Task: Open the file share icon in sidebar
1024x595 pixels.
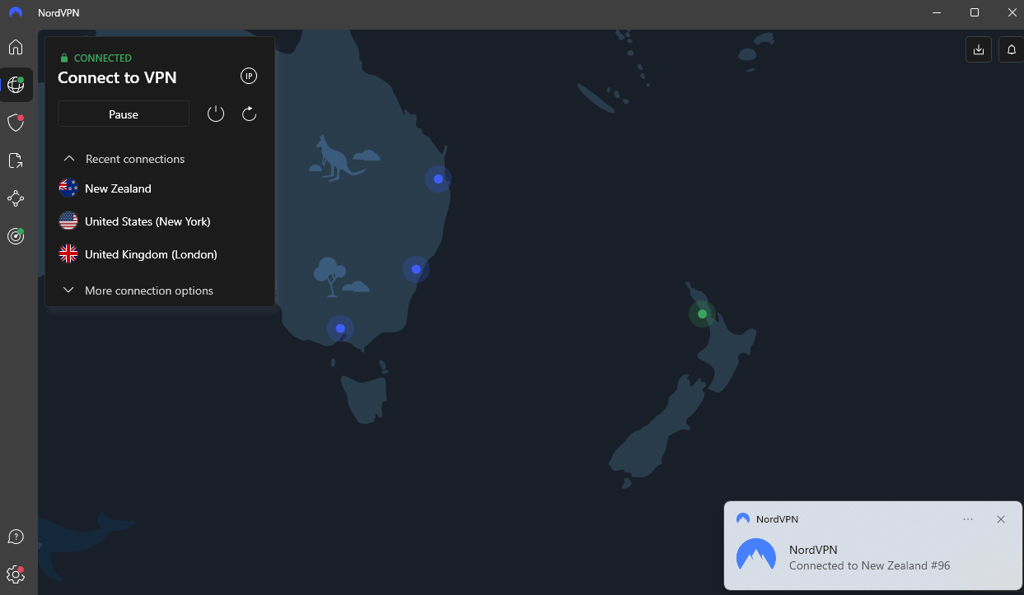Action: point(16,160)
